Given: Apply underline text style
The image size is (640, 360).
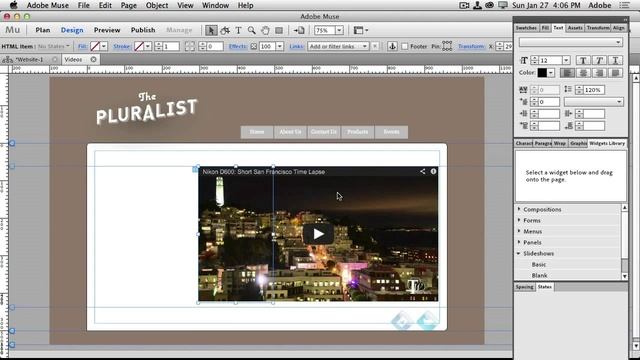Looking at the screenshot, I should [x=616, y=60].
